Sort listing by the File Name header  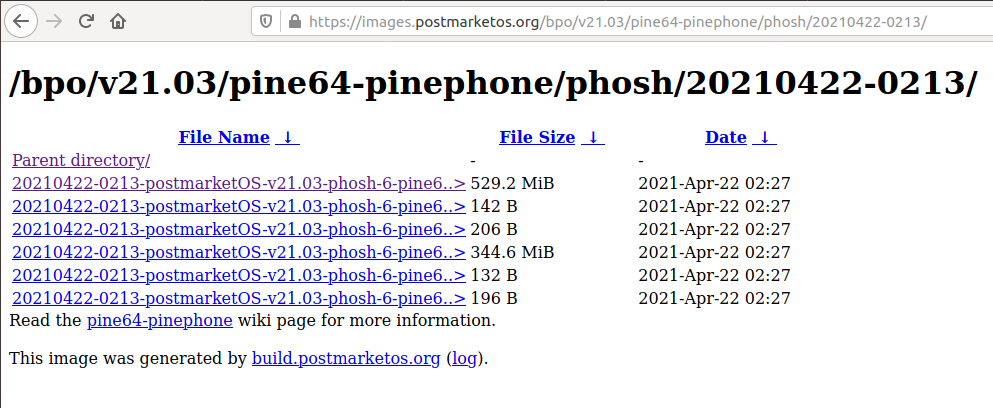coord(224,137)
